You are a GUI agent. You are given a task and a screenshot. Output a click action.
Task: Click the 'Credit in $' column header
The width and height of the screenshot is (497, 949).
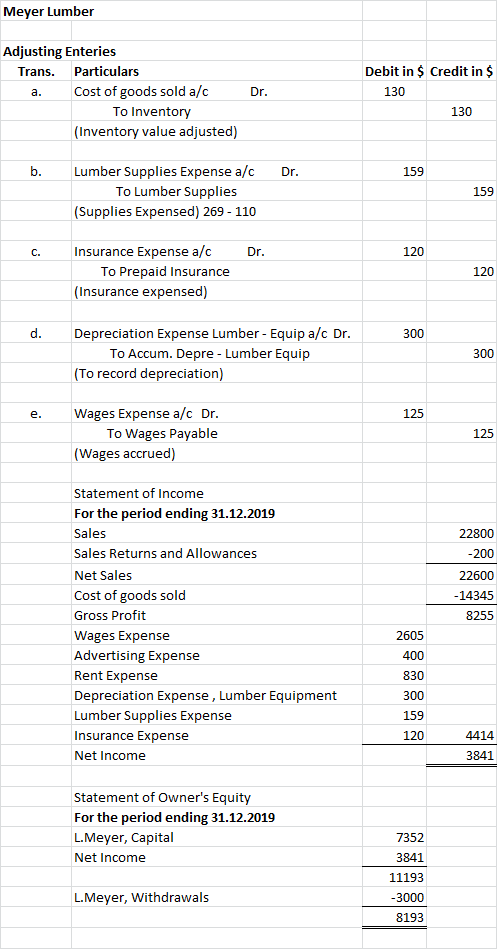point(460,71)
